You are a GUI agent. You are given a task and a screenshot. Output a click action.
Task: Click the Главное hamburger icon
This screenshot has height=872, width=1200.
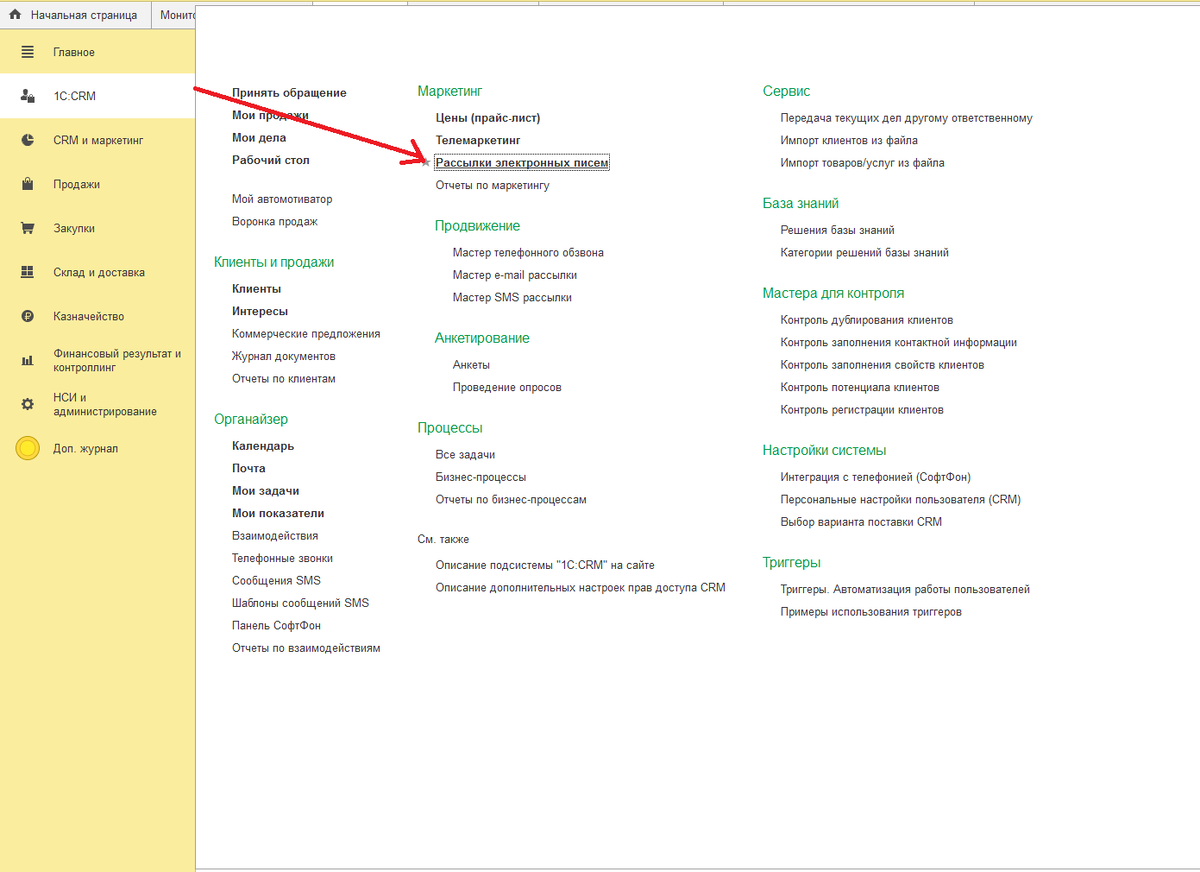(29, 52)
